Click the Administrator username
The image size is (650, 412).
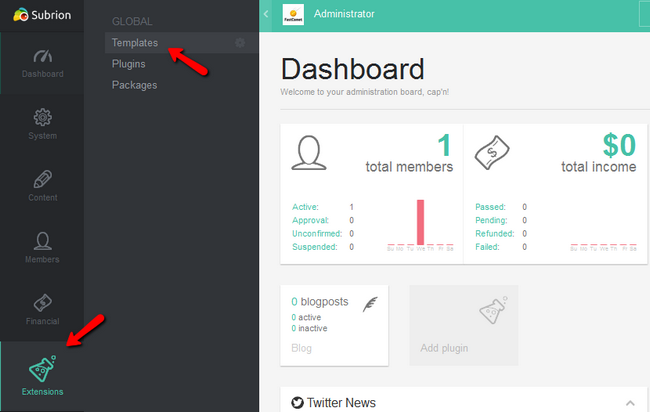tap(344, 14)
